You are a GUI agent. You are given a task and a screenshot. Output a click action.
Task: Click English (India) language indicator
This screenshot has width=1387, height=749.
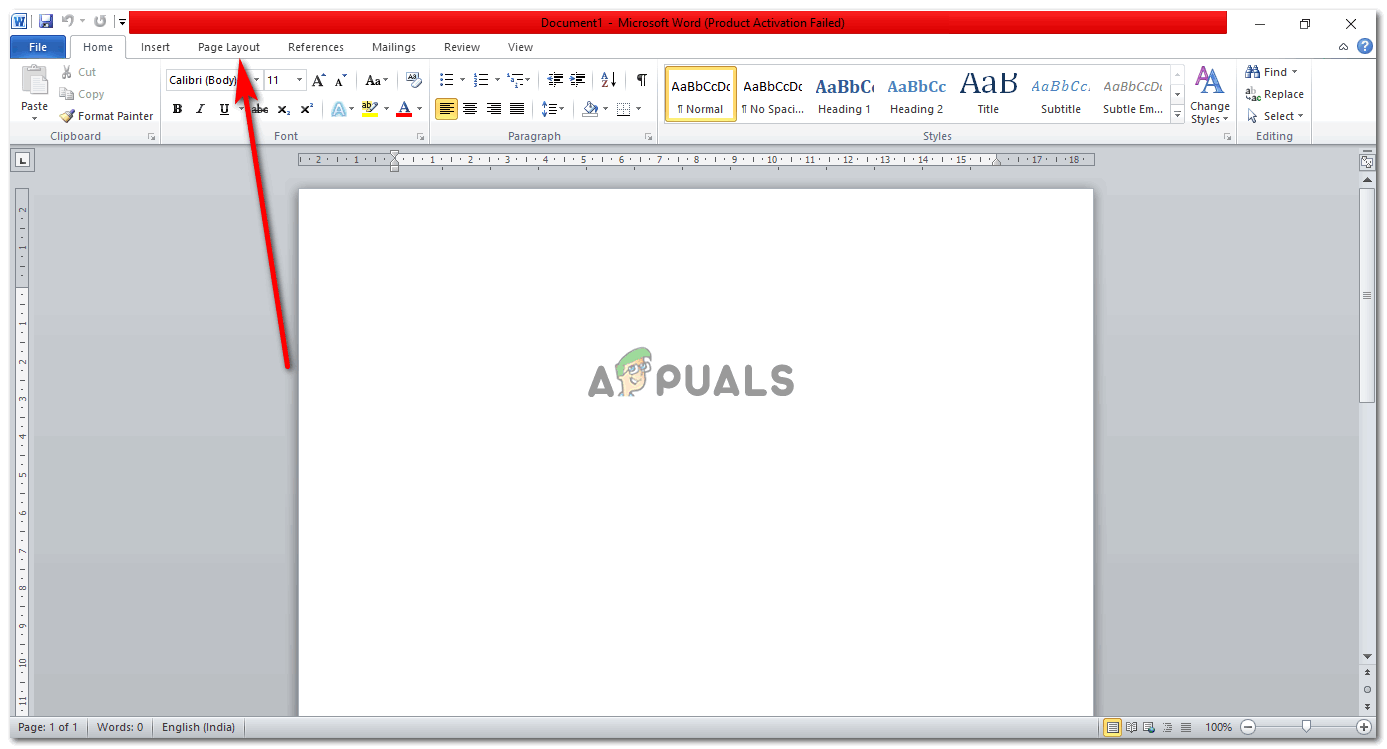(198, 727)
